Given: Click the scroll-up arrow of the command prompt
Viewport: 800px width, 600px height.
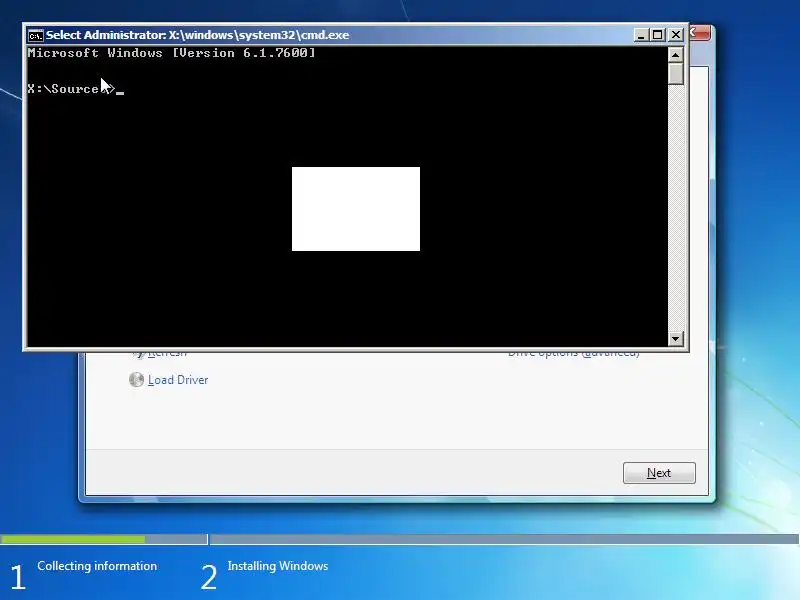Looking at the screenshot, I should click(x=676, y=55).
